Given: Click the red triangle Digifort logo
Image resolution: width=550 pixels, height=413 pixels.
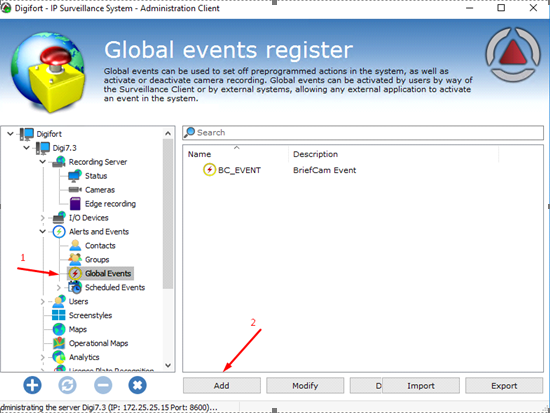Looking at the screenshot, I should click(x=513, y=54).
